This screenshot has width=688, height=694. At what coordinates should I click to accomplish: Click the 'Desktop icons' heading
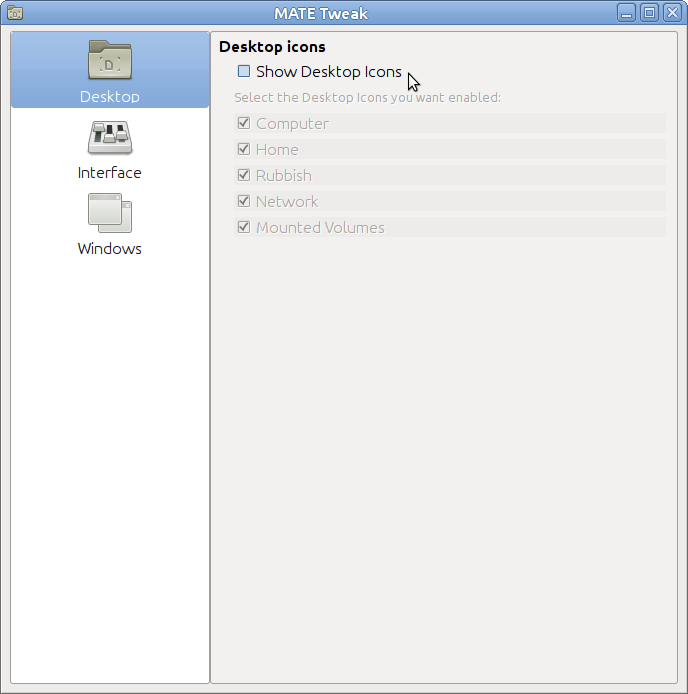coord(272,47)
